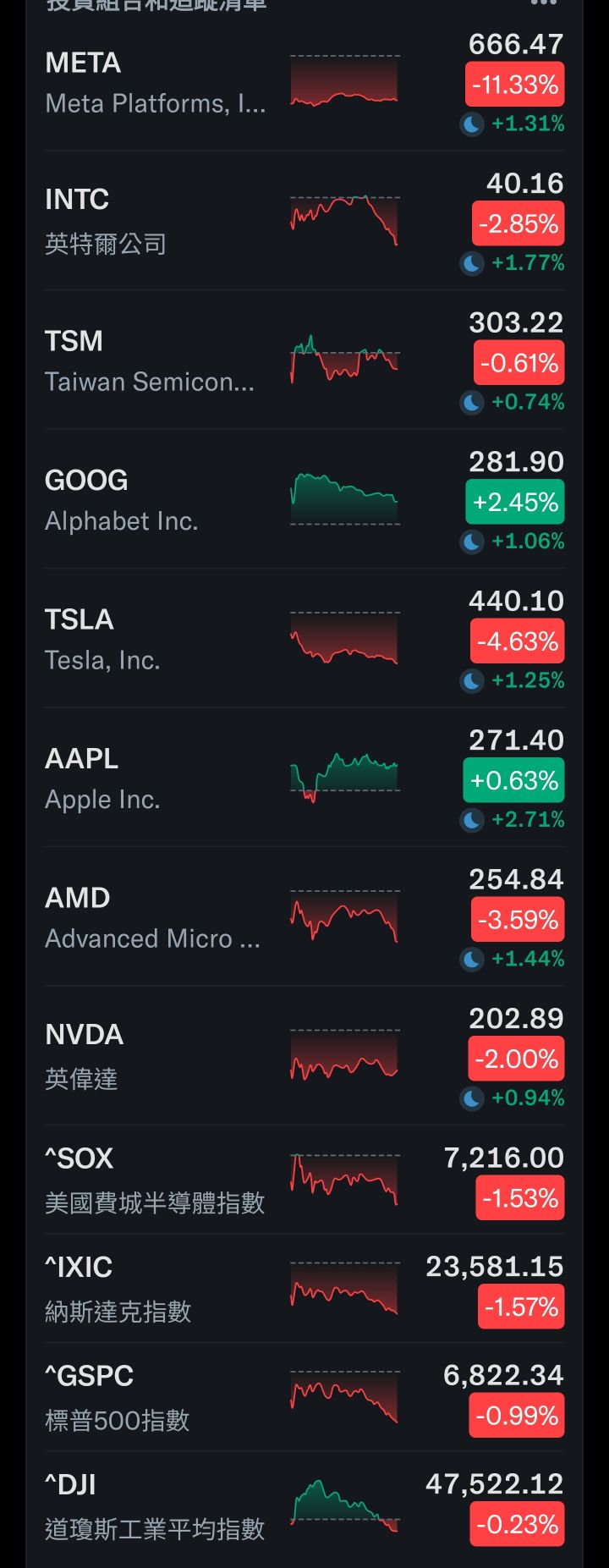
Task: Open the ^IXIC Nasdaq index row
Action: coord(304,1288)
